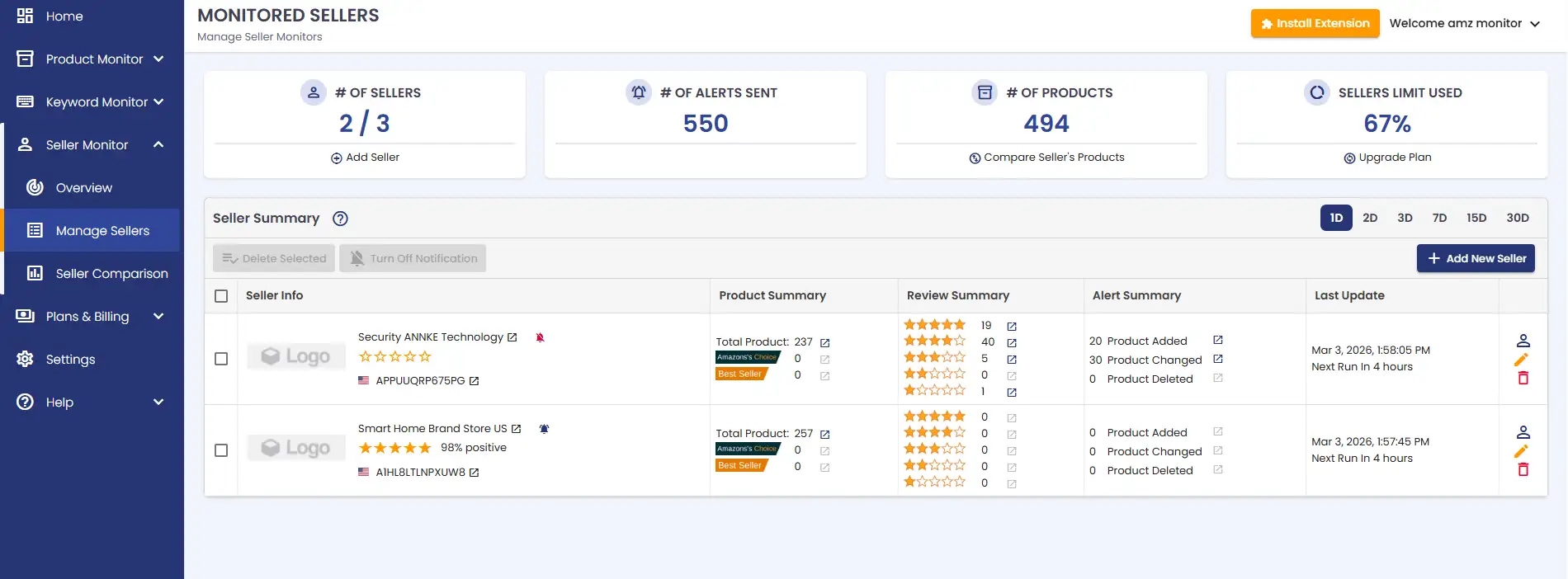Edit Security ANNKE seller with pencil icon
Image resolution: width=1568 pixels, height=579 pixels.
[1522, 360]
